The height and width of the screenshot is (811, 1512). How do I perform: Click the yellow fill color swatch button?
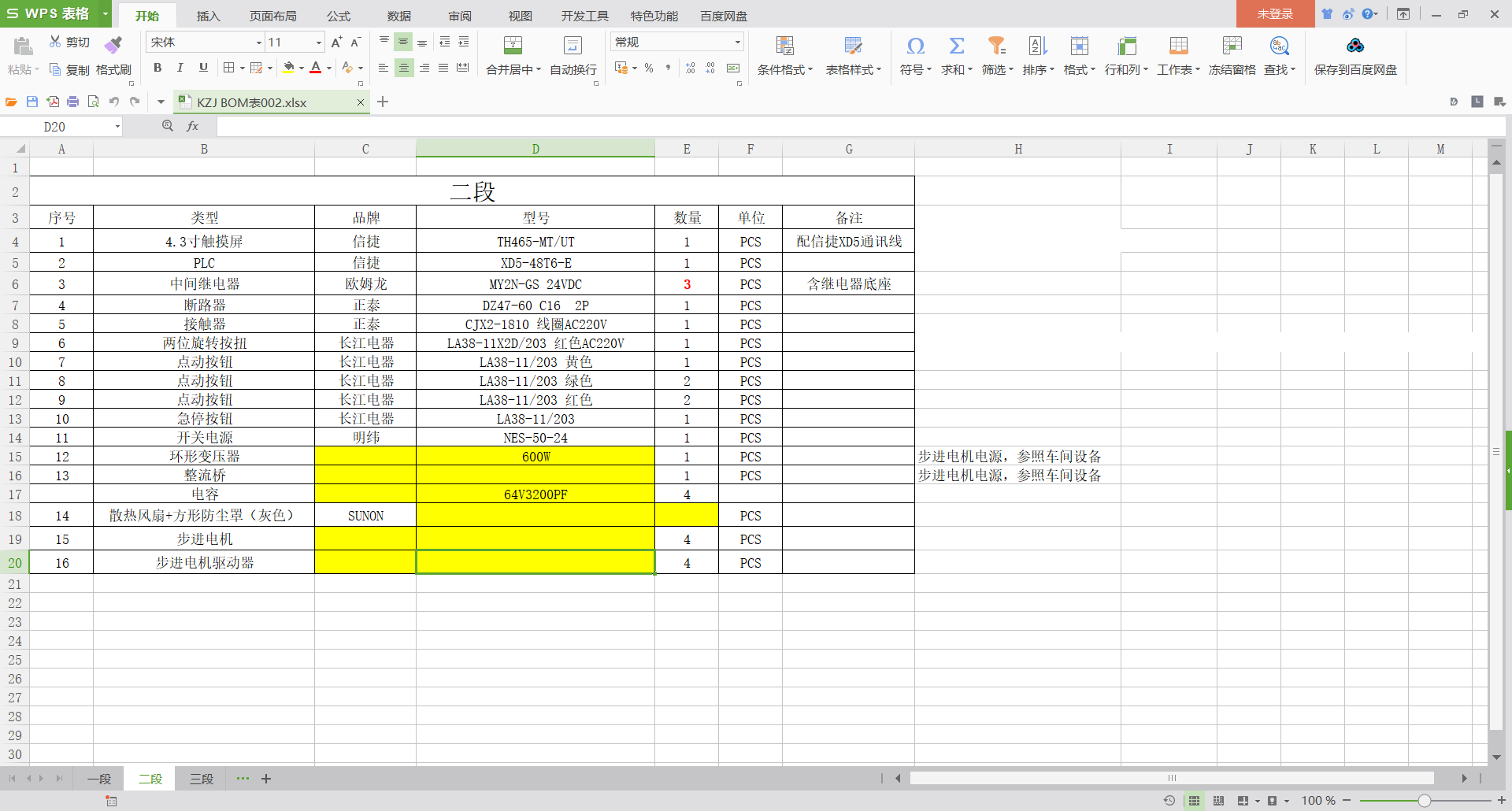coord(288,68)
